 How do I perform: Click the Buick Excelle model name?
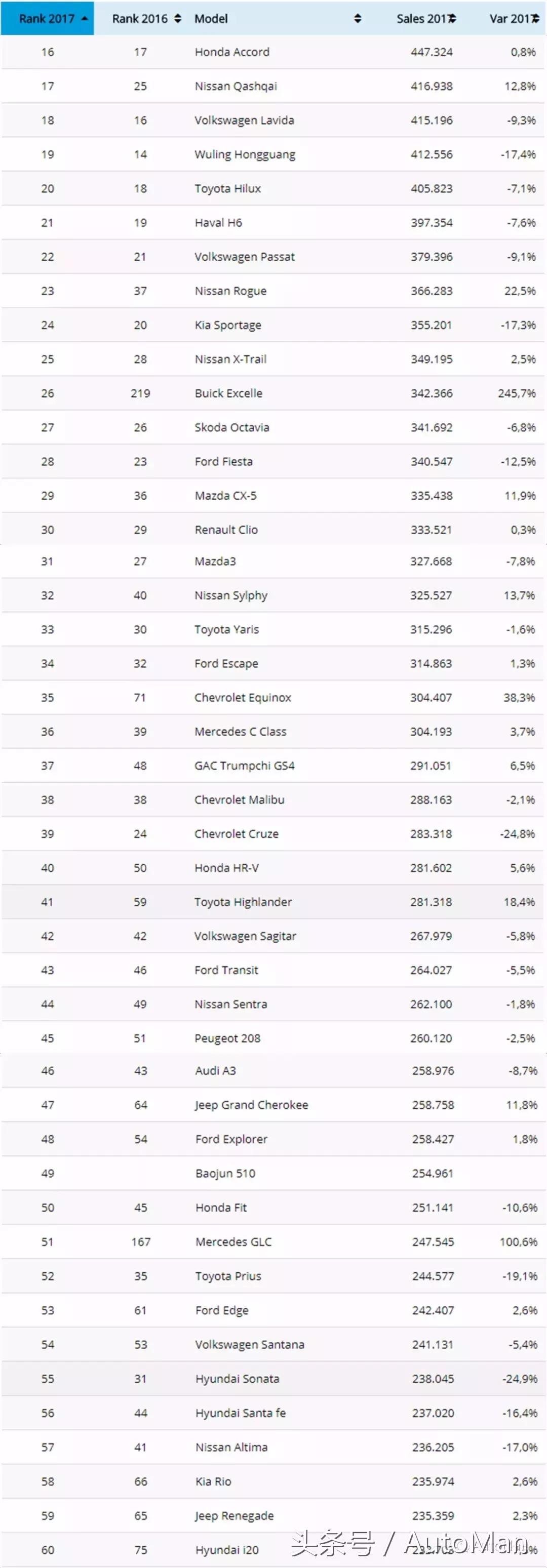228,392
